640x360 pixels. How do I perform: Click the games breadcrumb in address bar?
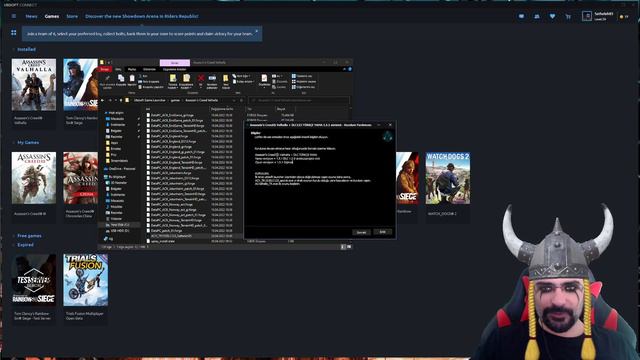tap(175, 100)
